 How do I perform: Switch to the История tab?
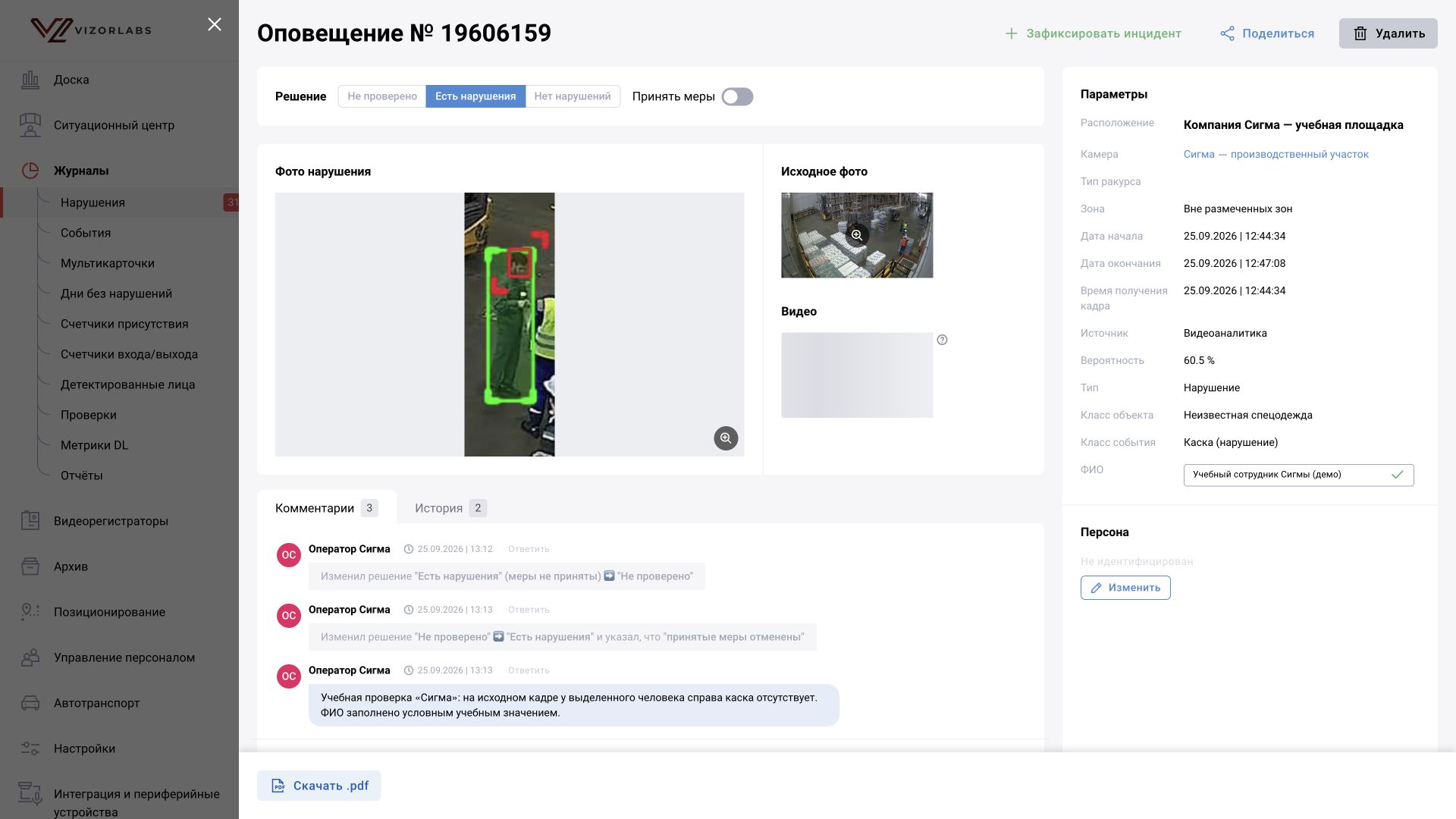click(x=450, y=508)
